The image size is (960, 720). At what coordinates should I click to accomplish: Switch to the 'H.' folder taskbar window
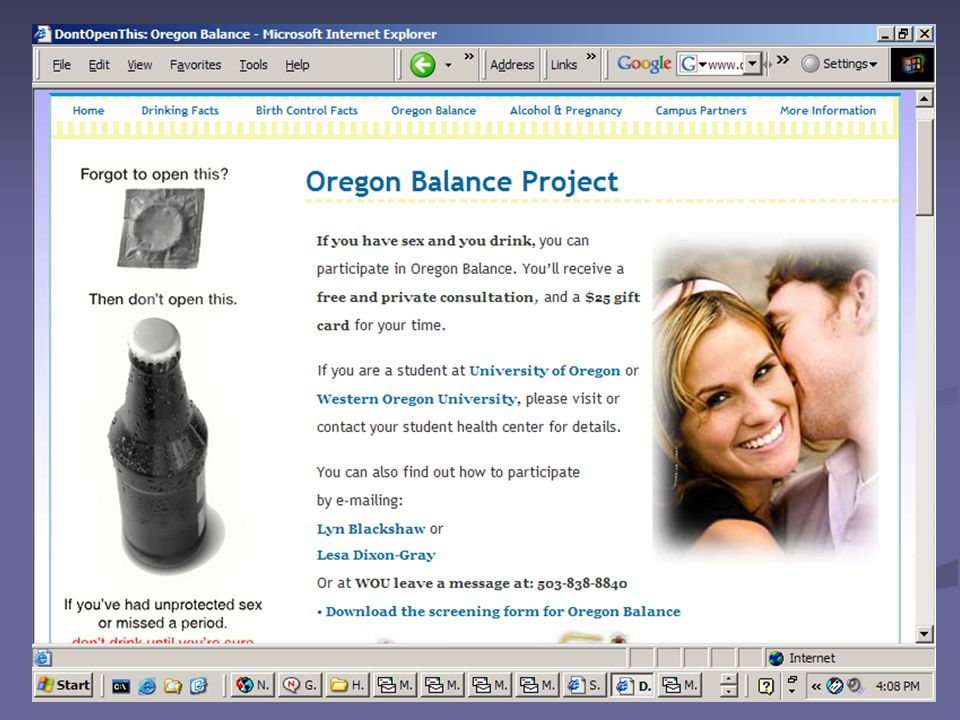[347, 685]
